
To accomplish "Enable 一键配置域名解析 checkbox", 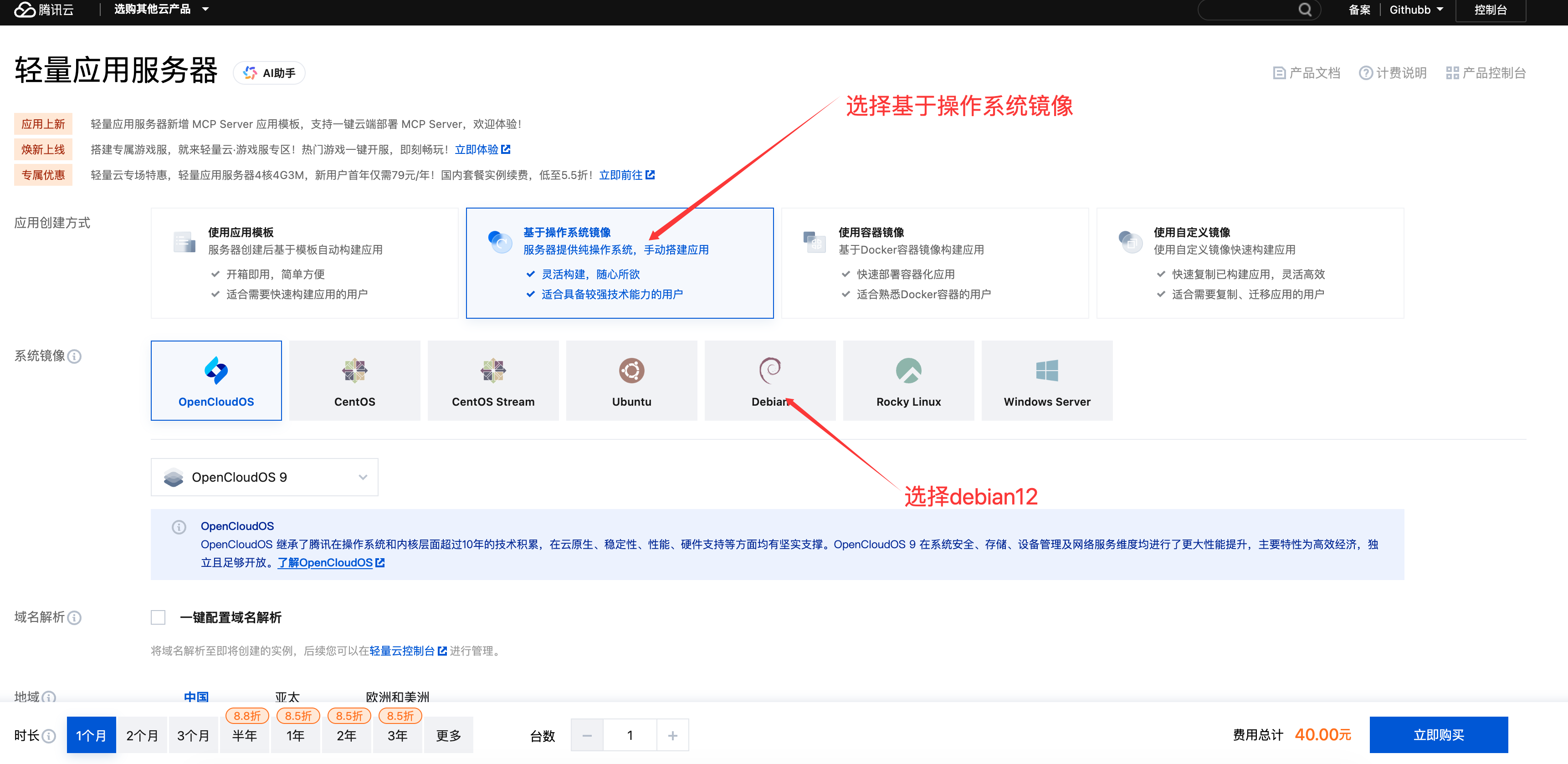I will pyautogui.click(x=158, y=617).
